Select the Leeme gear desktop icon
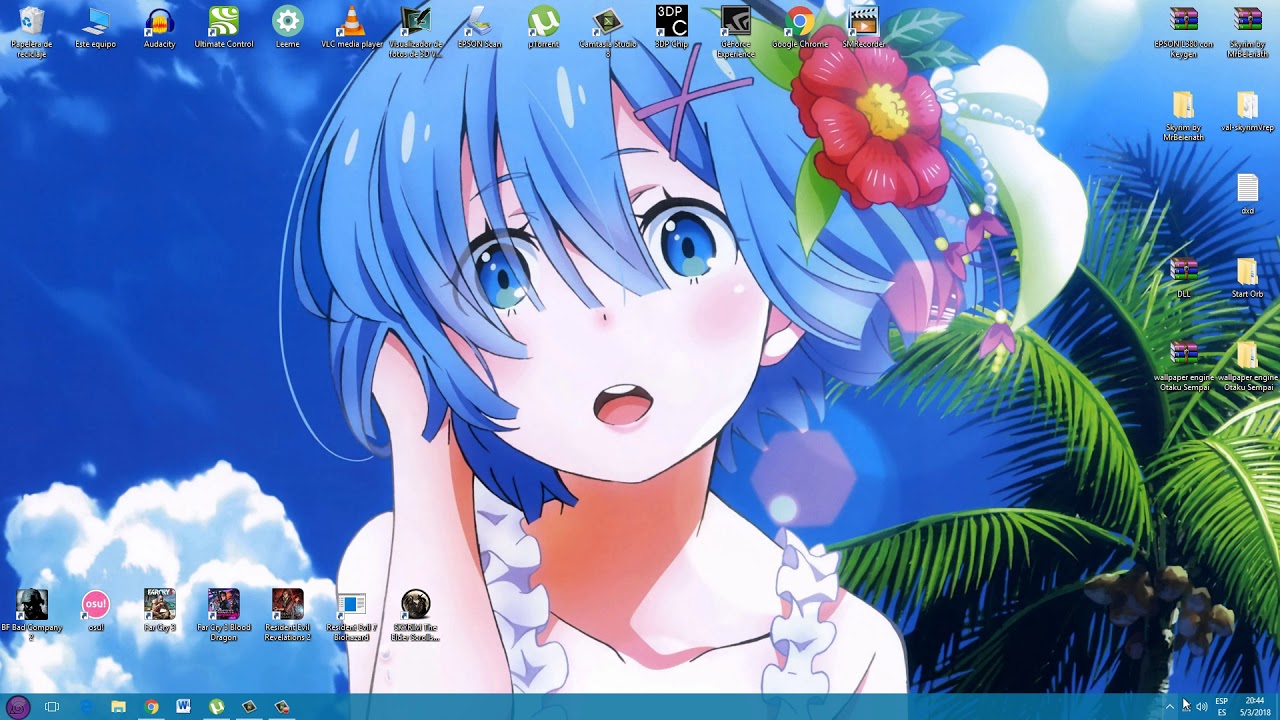This screenshot has height=720, width=1280. [x=288, y=28]
